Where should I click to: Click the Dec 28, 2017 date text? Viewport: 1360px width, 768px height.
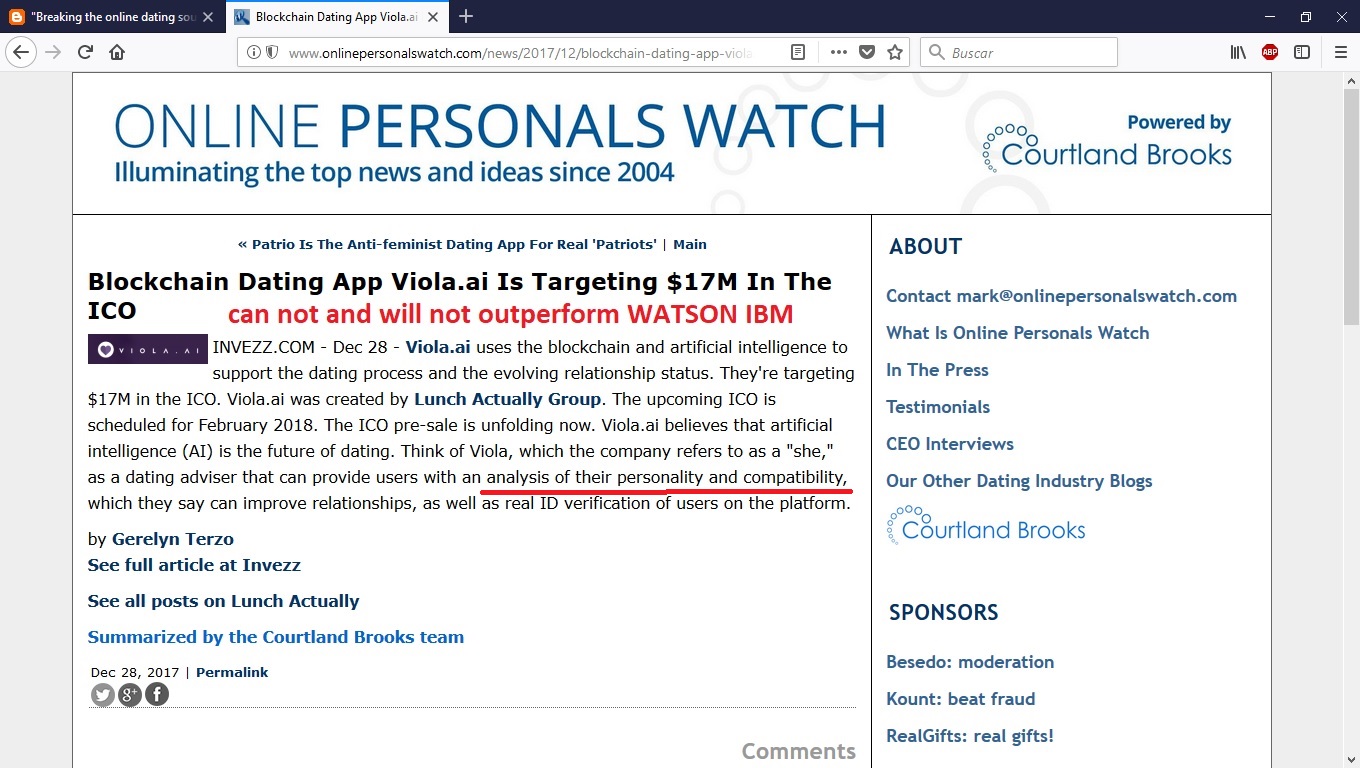(135, 672)
